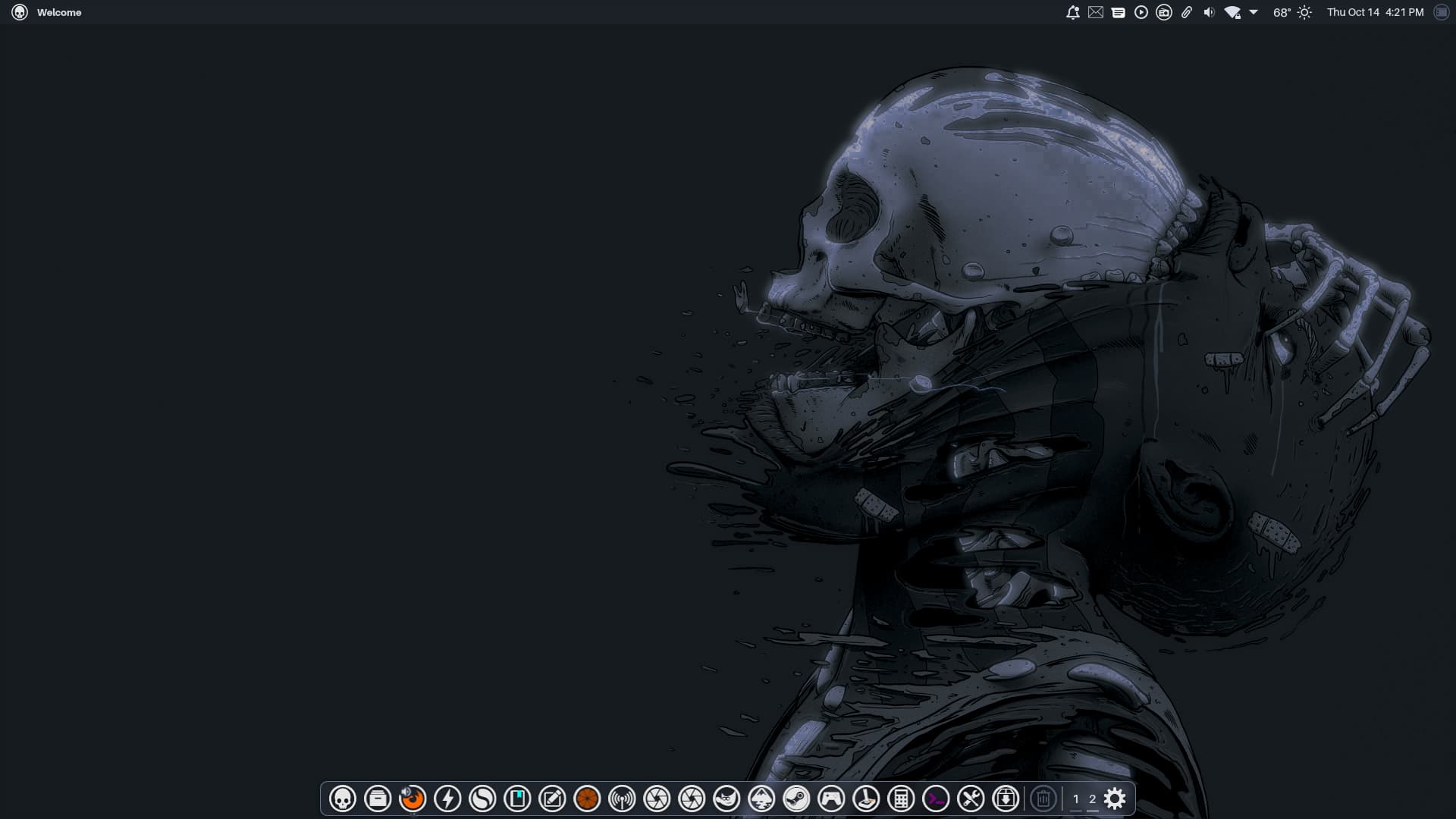The width and height of the screenshot is (1456, 819).
Task: Open the Welcome menu in top bar
Action: [x=59, y=12]
